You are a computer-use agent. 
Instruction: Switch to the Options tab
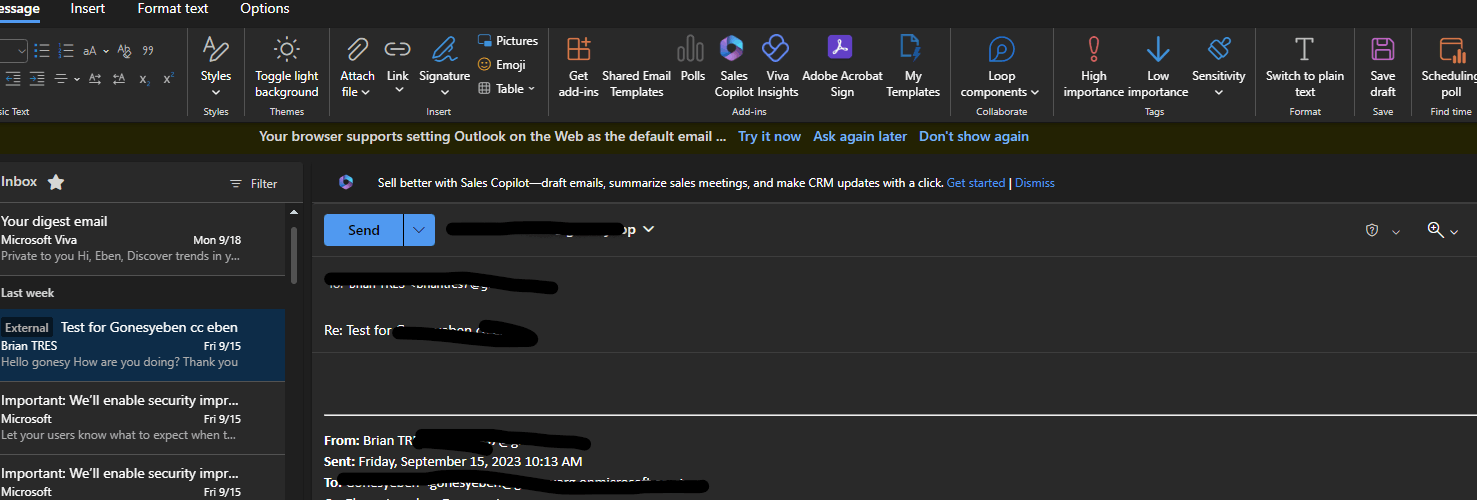(265, 9)
